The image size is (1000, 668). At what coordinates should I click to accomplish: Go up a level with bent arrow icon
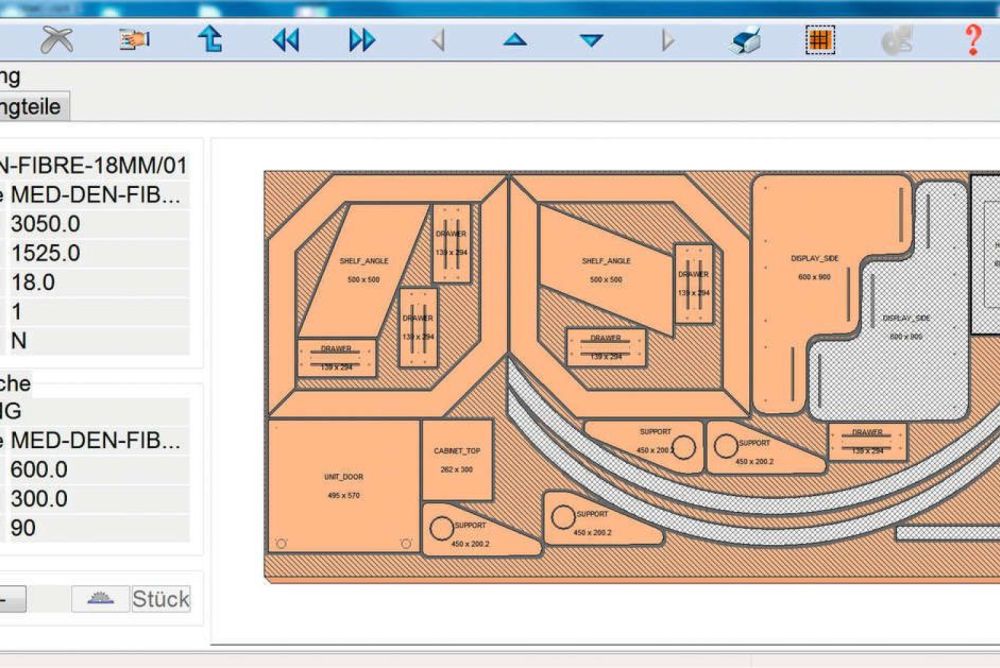tap(209, 40)
